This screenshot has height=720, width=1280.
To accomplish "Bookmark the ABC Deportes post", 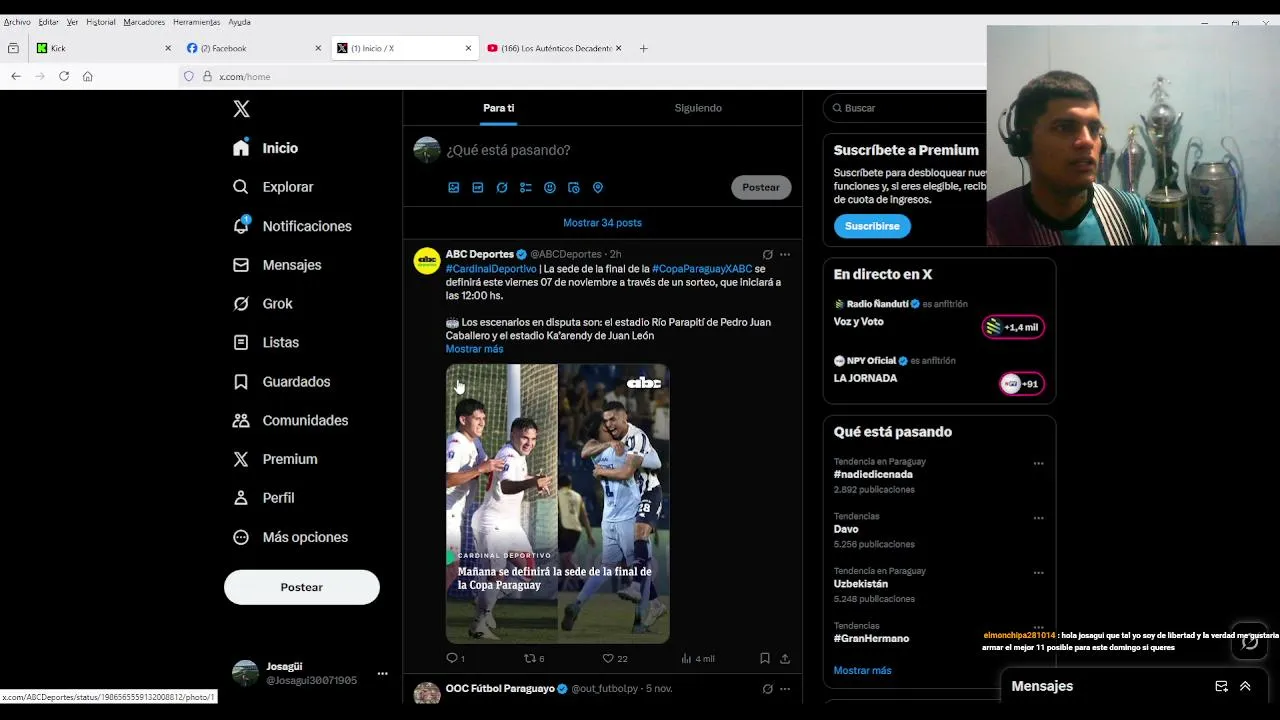I will click(x=765, y=658).
